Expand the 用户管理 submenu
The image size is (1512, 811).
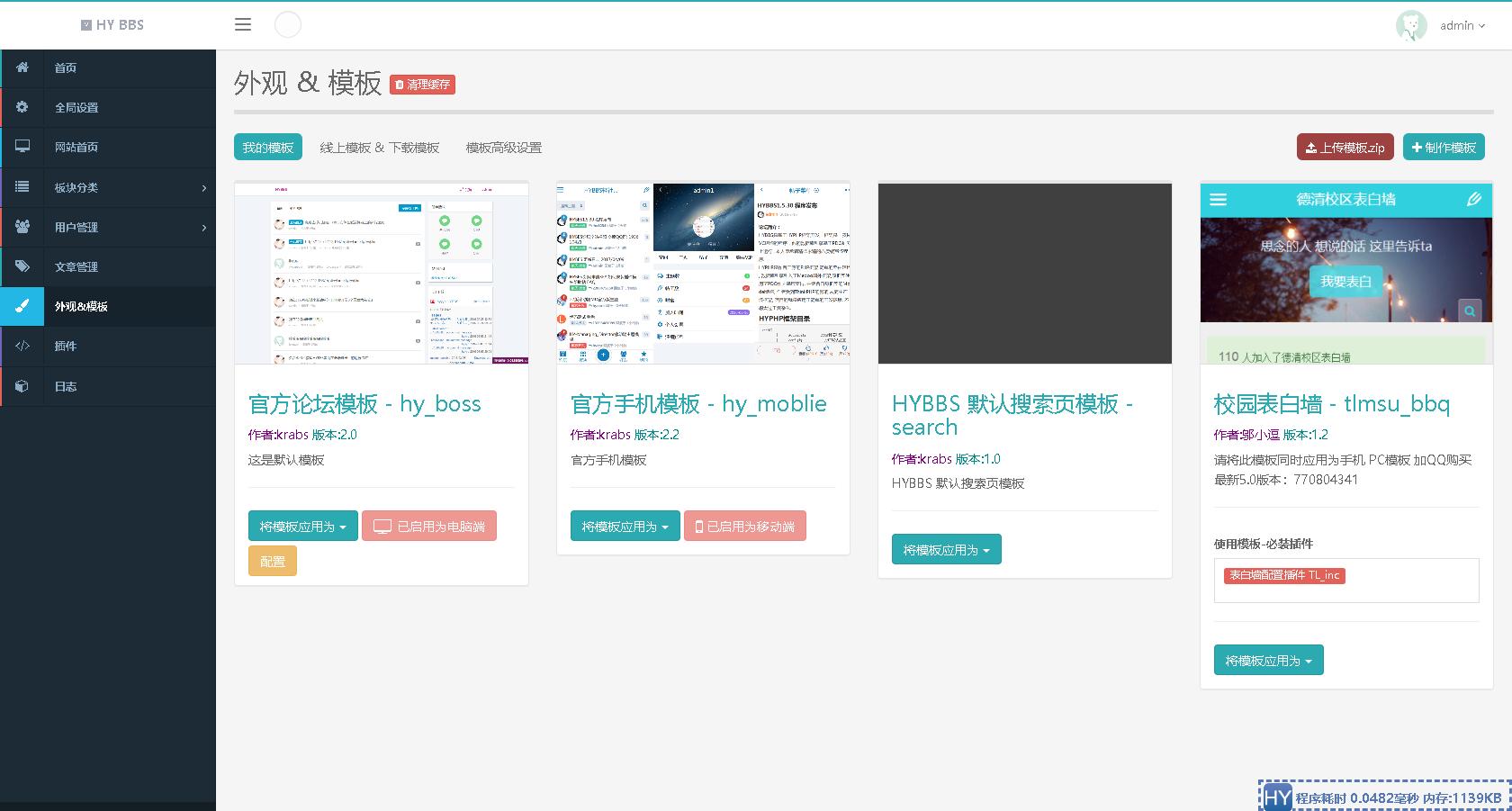[108, 227]
